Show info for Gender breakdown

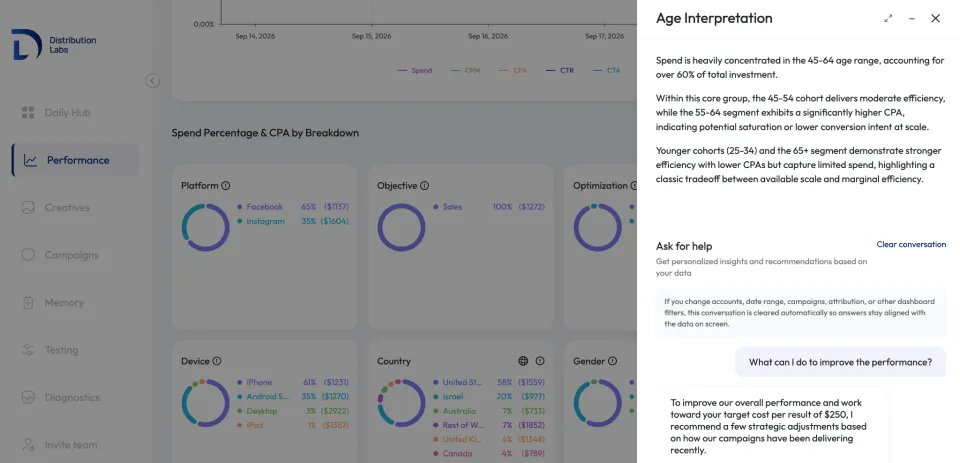(612, 361)
